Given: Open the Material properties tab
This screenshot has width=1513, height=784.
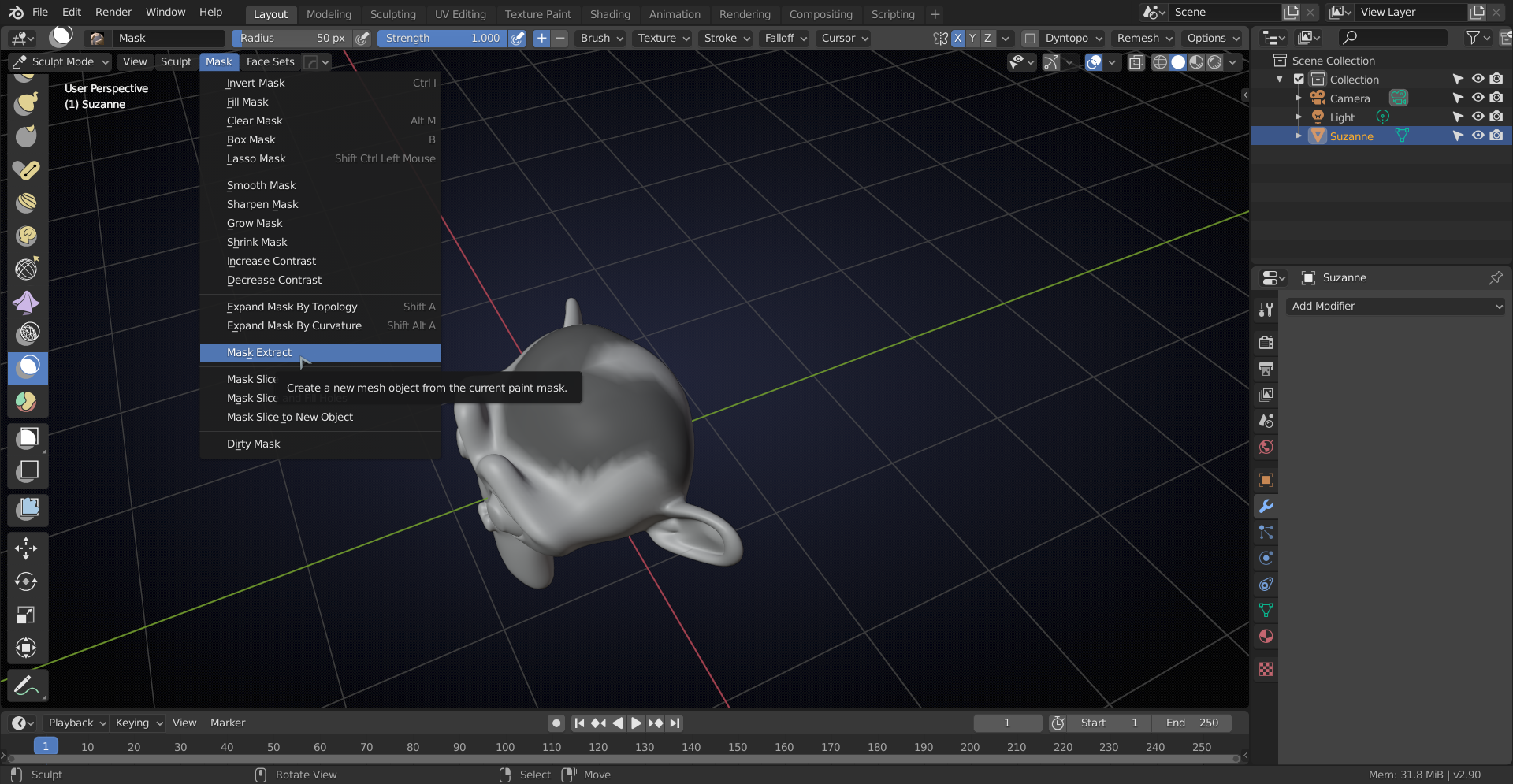Looking at the screenshot, I should tap(1266, 636).
